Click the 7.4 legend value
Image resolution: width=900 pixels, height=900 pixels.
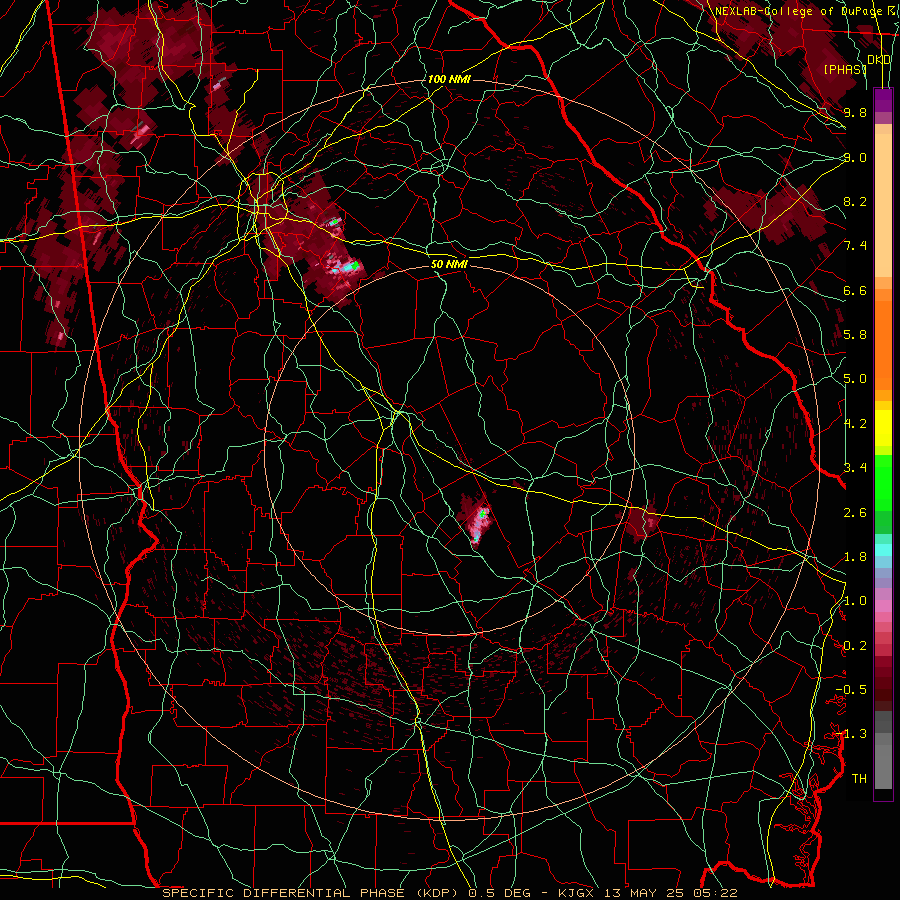[x=855, y=246]
